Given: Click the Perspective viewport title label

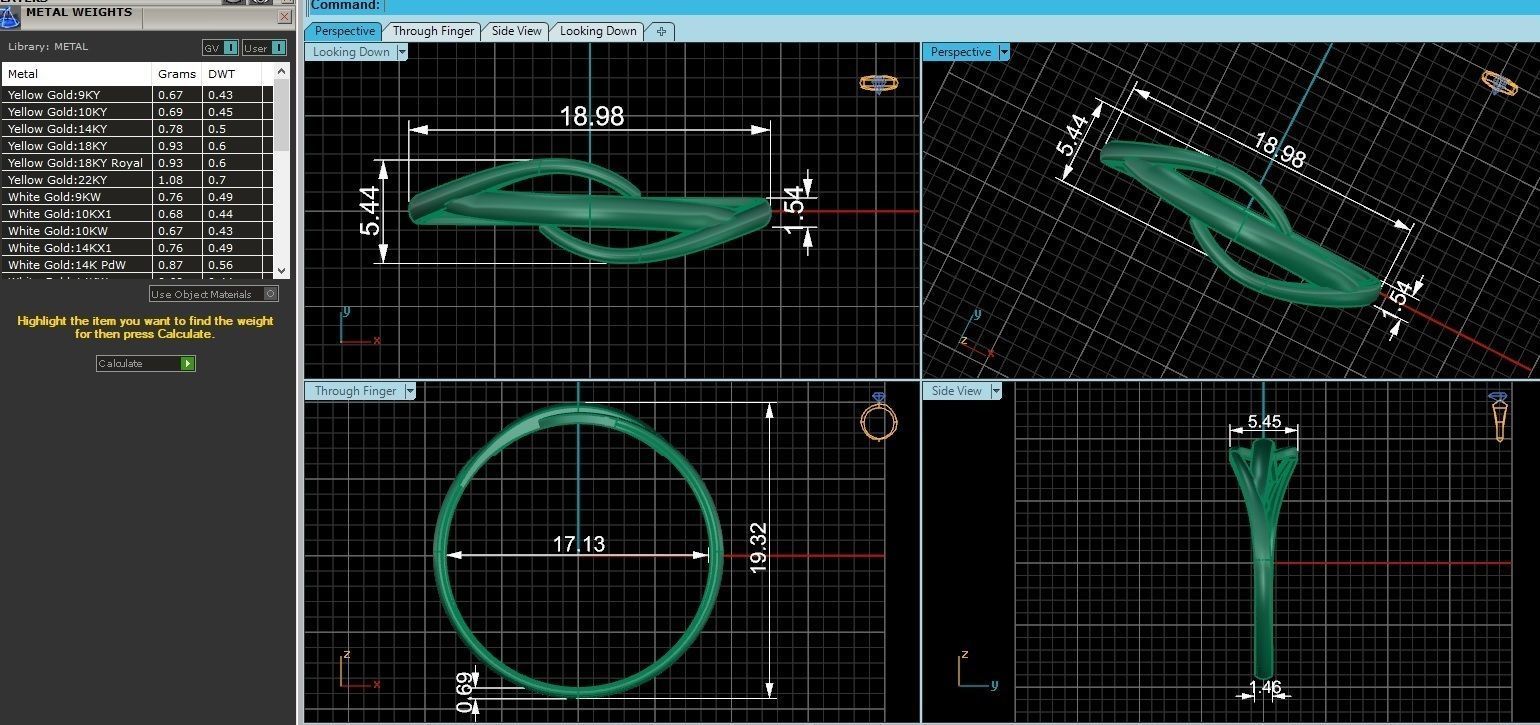Looking at the screenshot, I should tap(960, 52).
